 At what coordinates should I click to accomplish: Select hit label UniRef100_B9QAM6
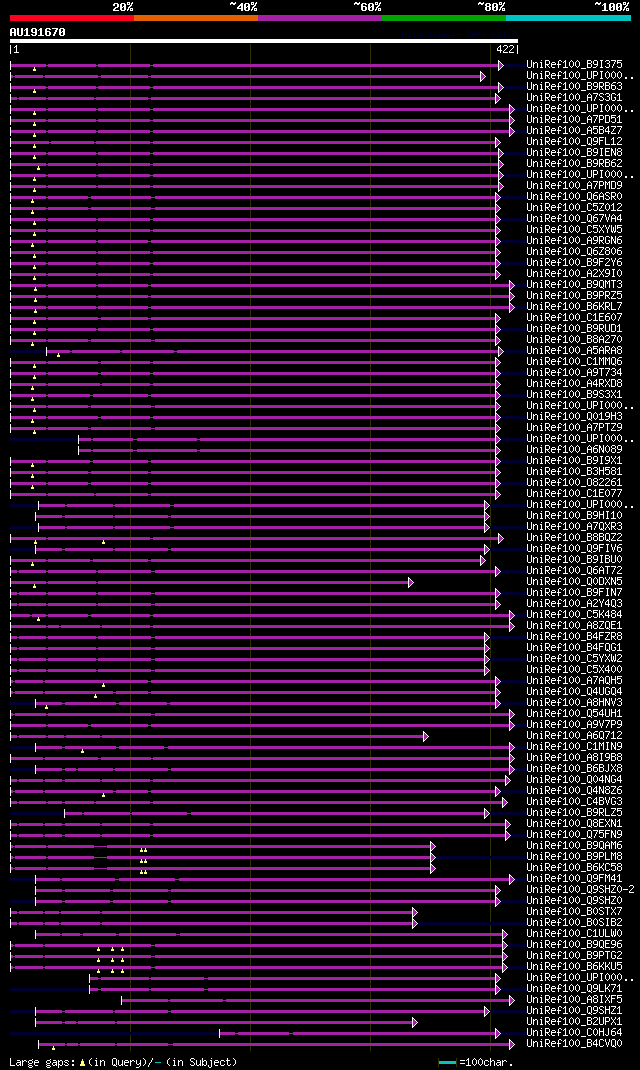click(574, 845)
